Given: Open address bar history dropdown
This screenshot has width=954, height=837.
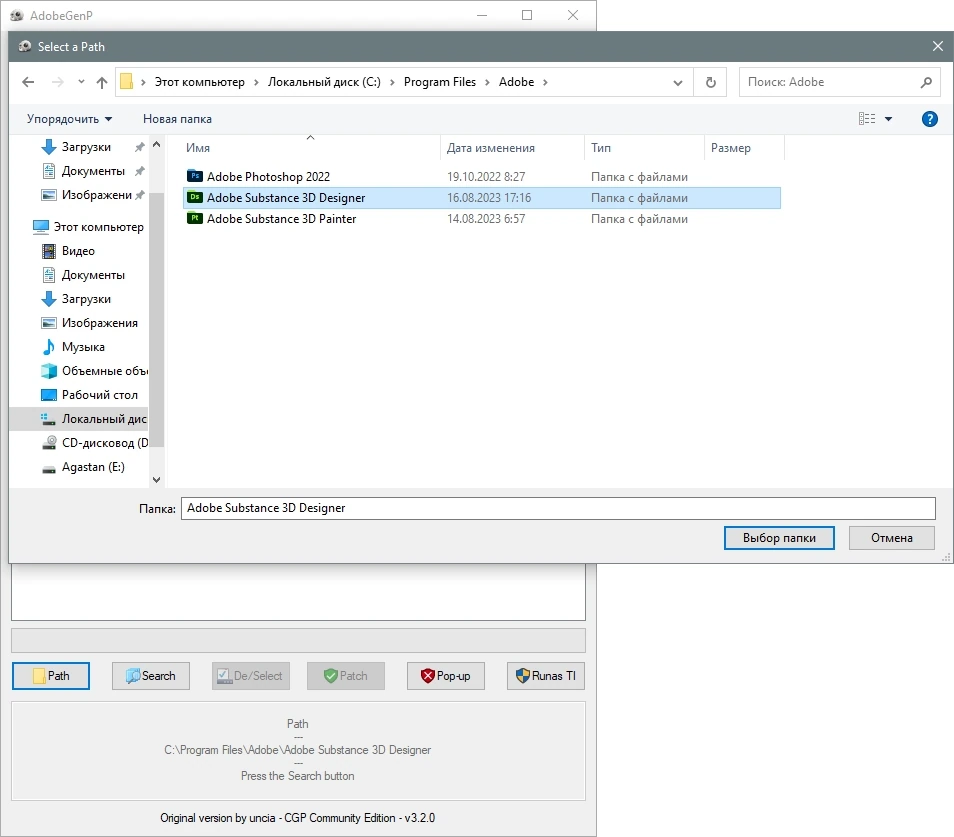Looking at the screenshot, I should click(678, 83).
